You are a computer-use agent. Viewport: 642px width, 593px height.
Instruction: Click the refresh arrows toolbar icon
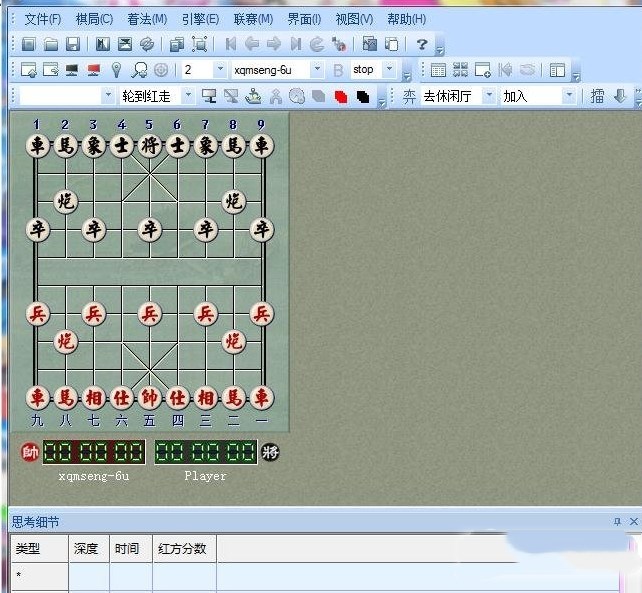(147, 44)
